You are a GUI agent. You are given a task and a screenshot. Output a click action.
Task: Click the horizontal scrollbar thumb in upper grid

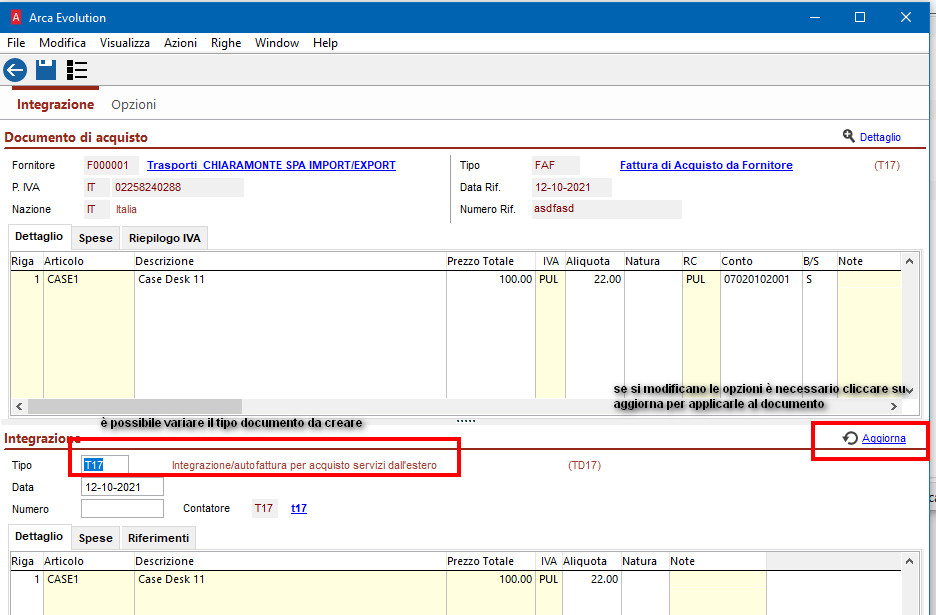pos(135,407)
